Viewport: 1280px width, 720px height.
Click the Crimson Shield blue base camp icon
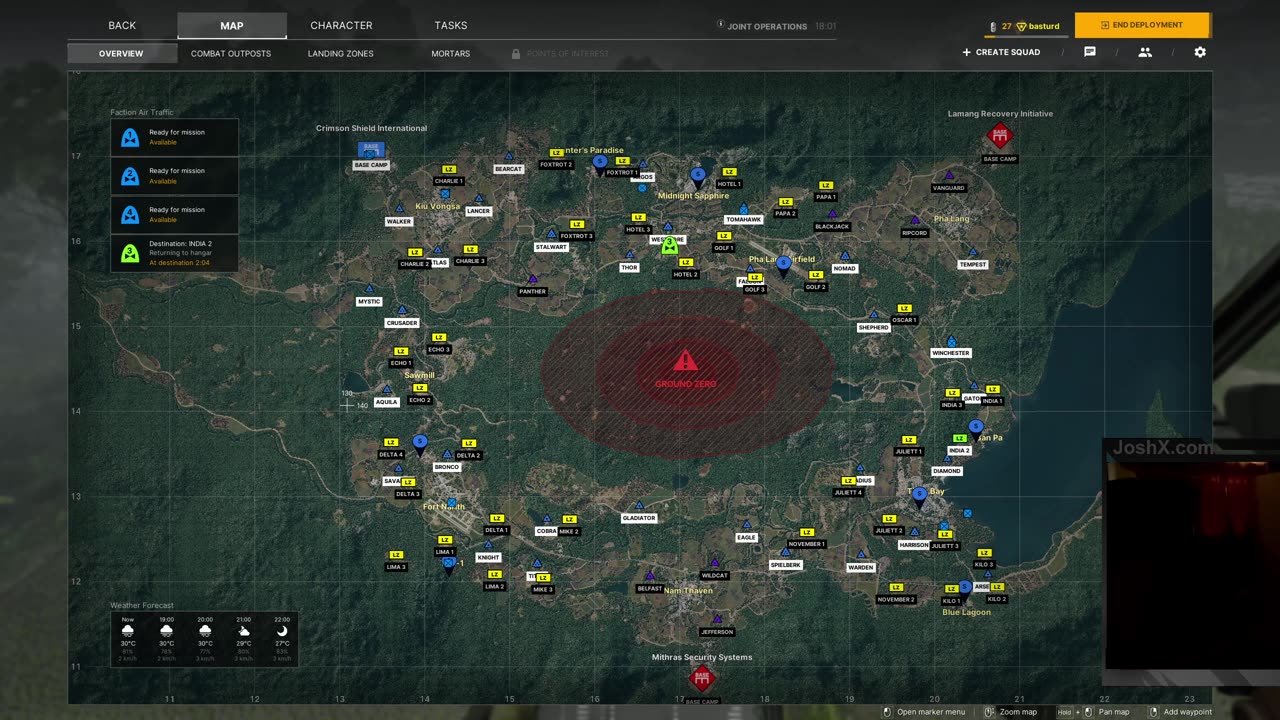click(371, 149)
